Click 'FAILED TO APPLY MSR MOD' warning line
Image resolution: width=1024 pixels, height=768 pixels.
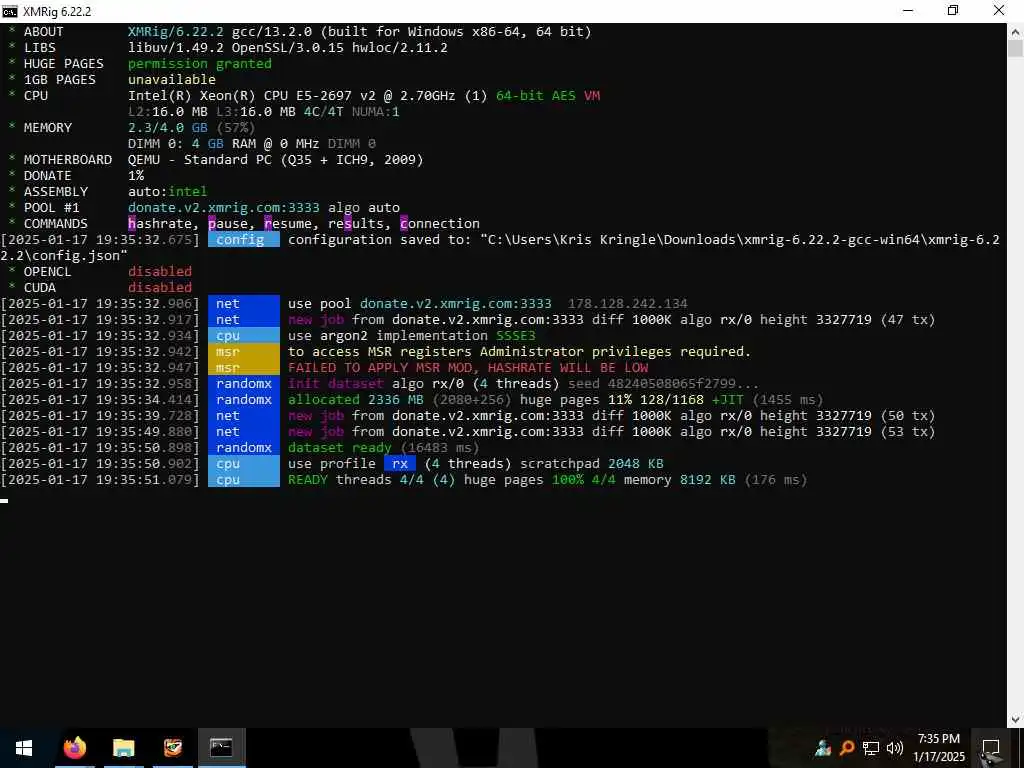[x=468, y=368]
